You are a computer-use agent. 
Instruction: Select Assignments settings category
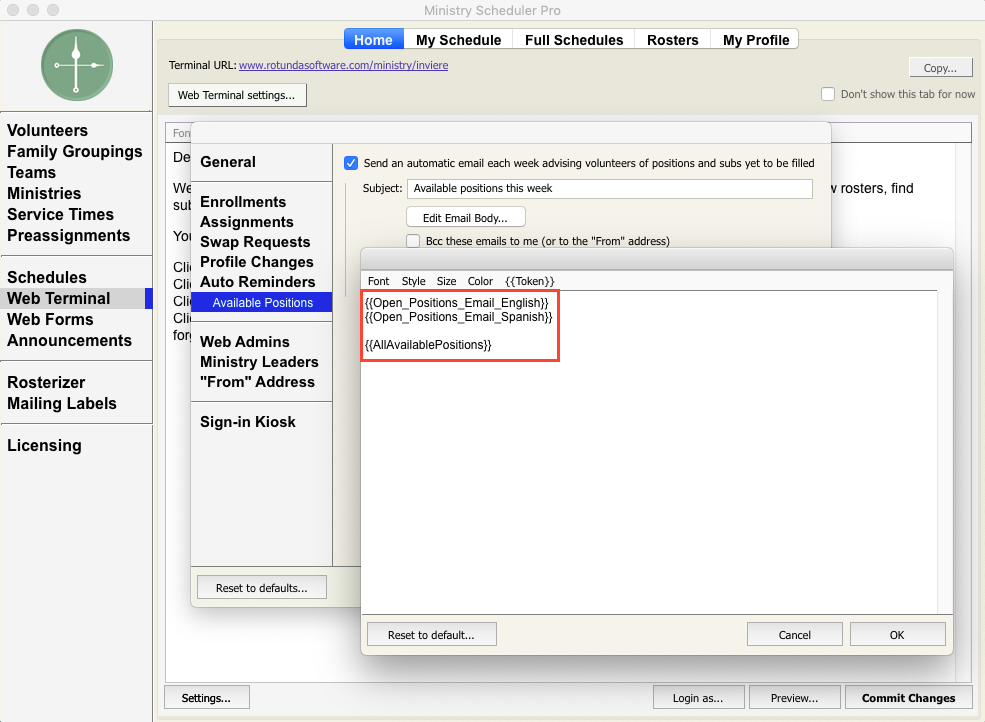pos(247,222)
